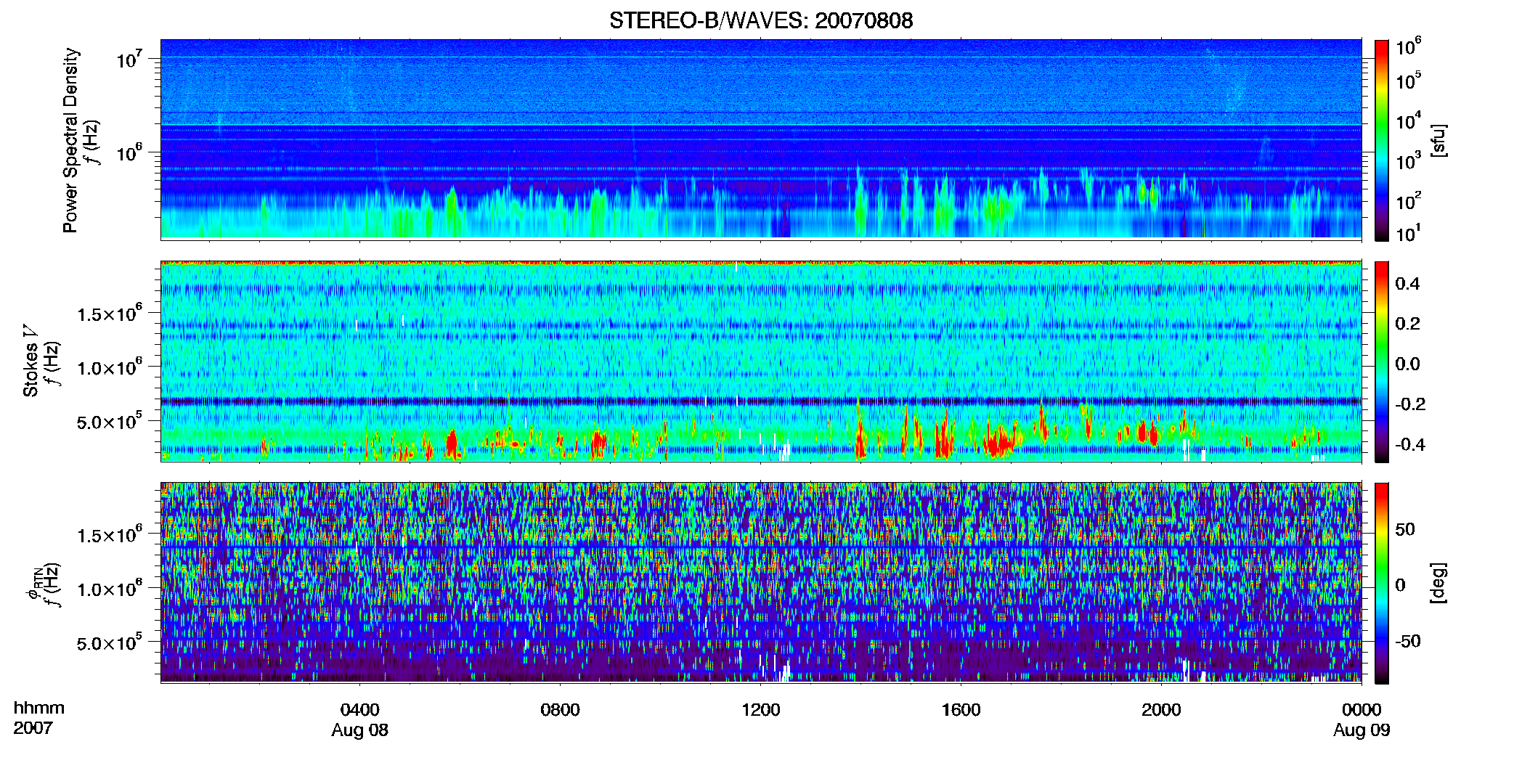1522x784 pixels.
Task: Click the 0.0 value on Stokes colorbar
Action: click(x=1407, y=364)
